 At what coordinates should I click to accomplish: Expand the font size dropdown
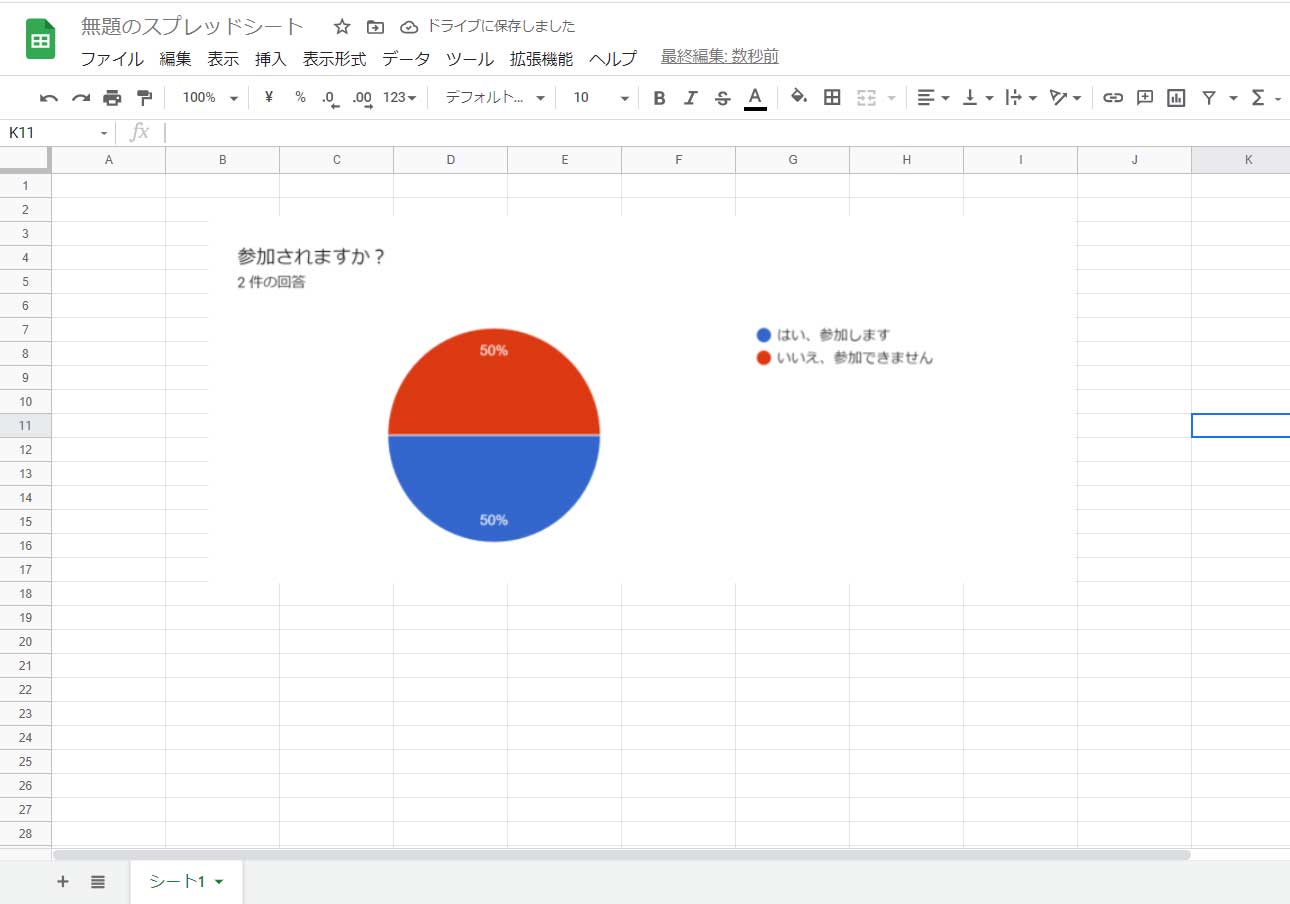tap(600, 98)
